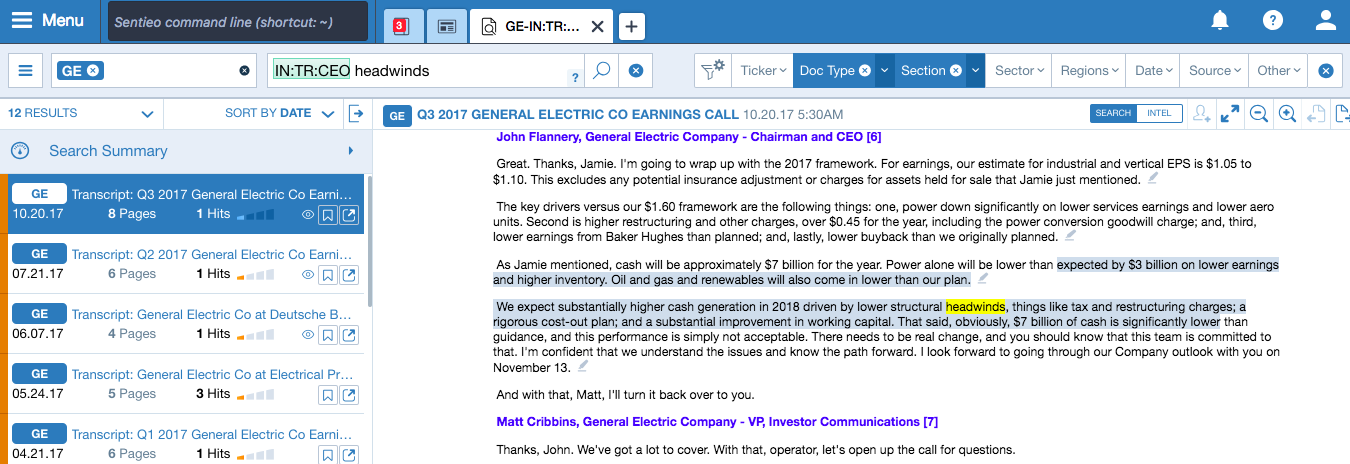Expand the Source filter dropdown

[x=1215, y=71]
